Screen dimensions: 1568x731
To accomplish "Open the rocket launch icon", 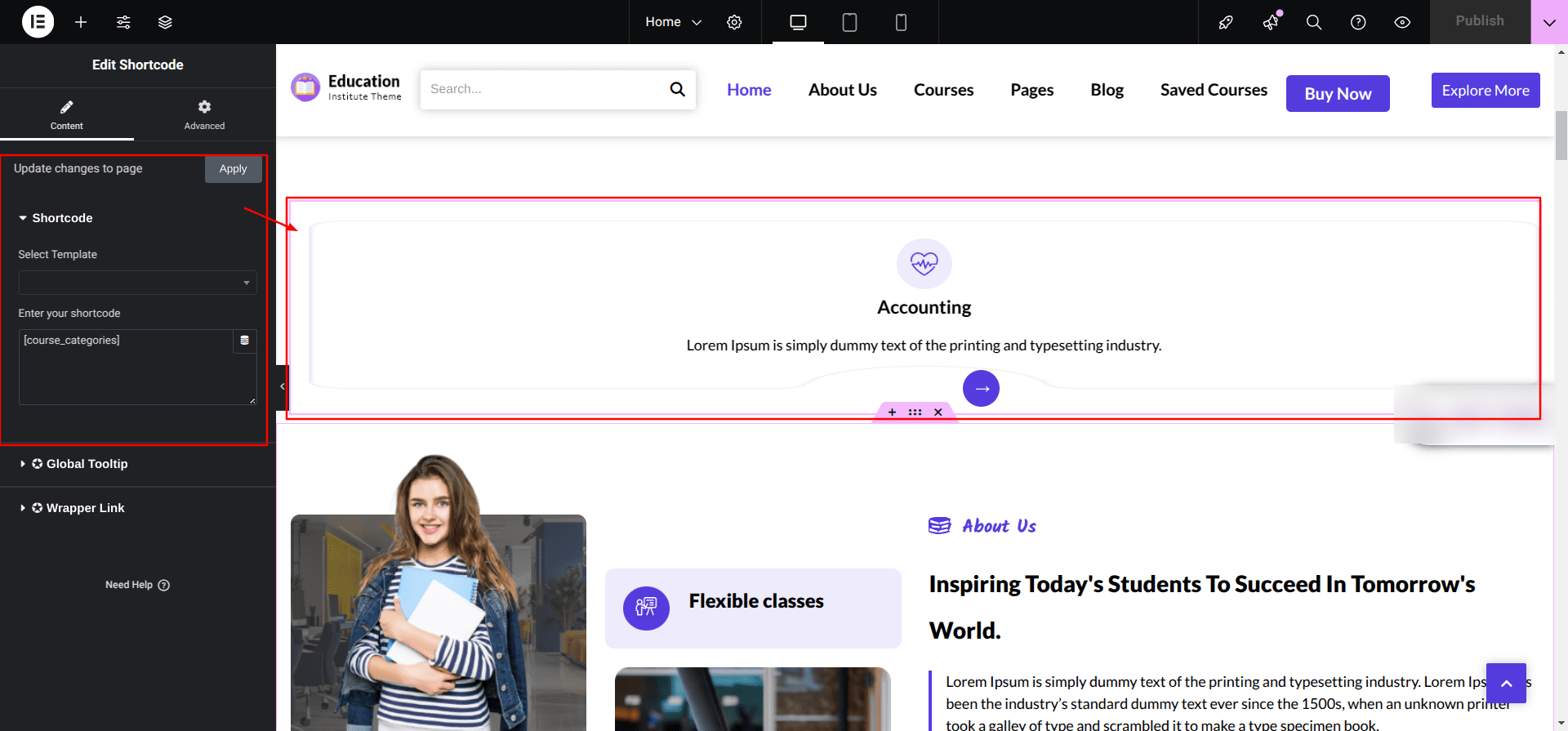I will click(1226, 22).
